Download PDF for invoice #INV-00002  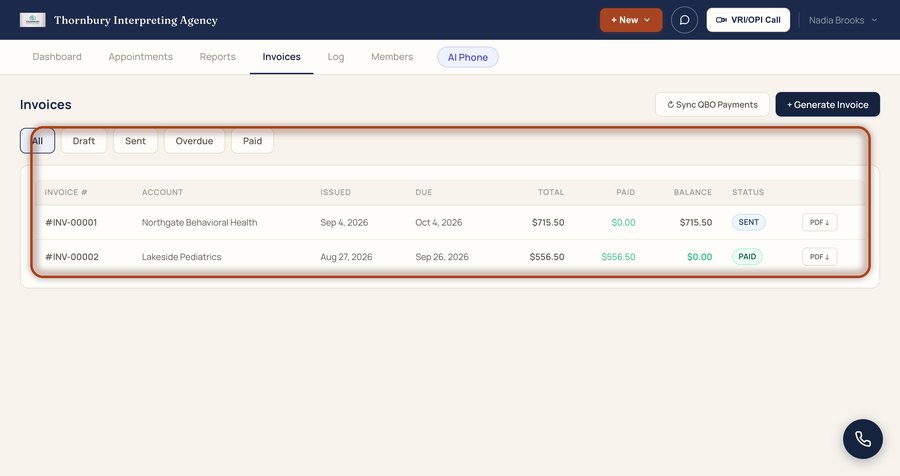(819, 257)
